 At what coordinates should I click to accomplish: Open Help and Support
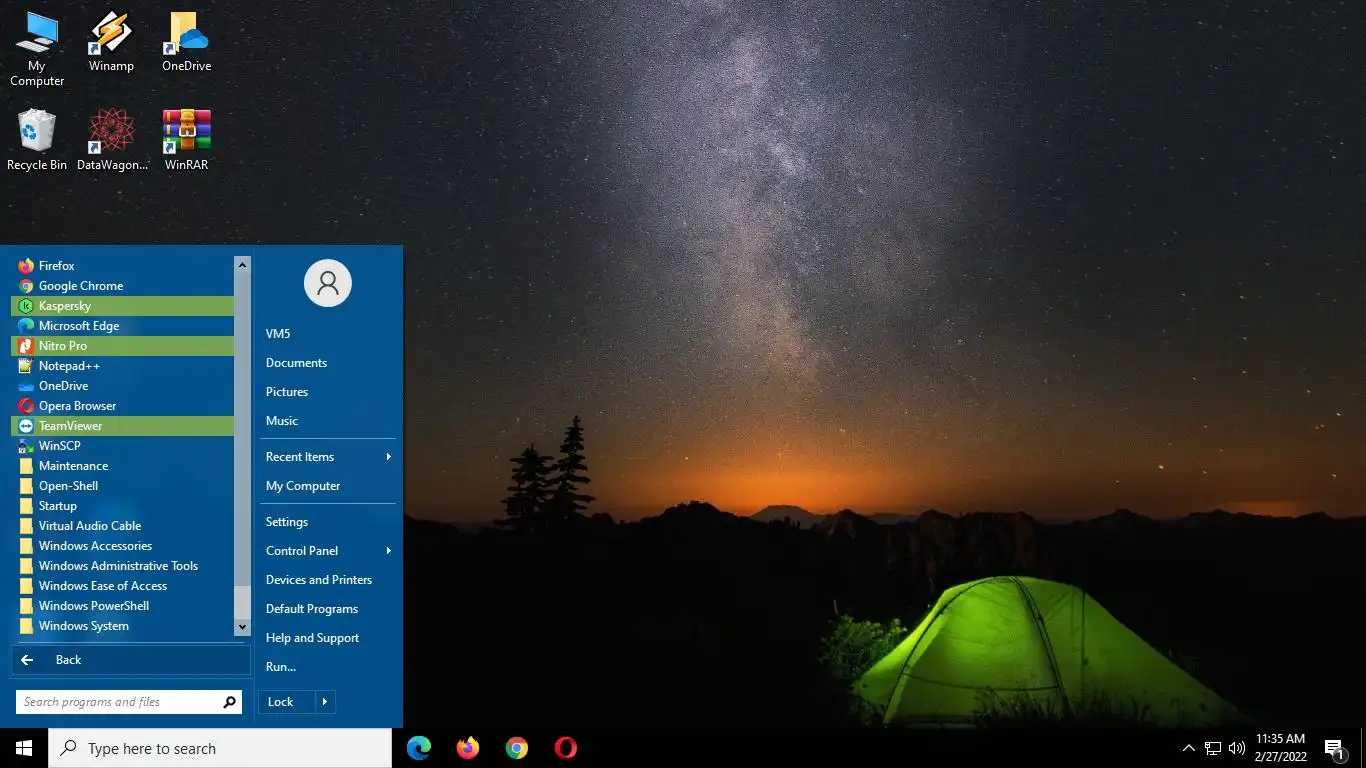pyautogui.click(x=328, y=638)
